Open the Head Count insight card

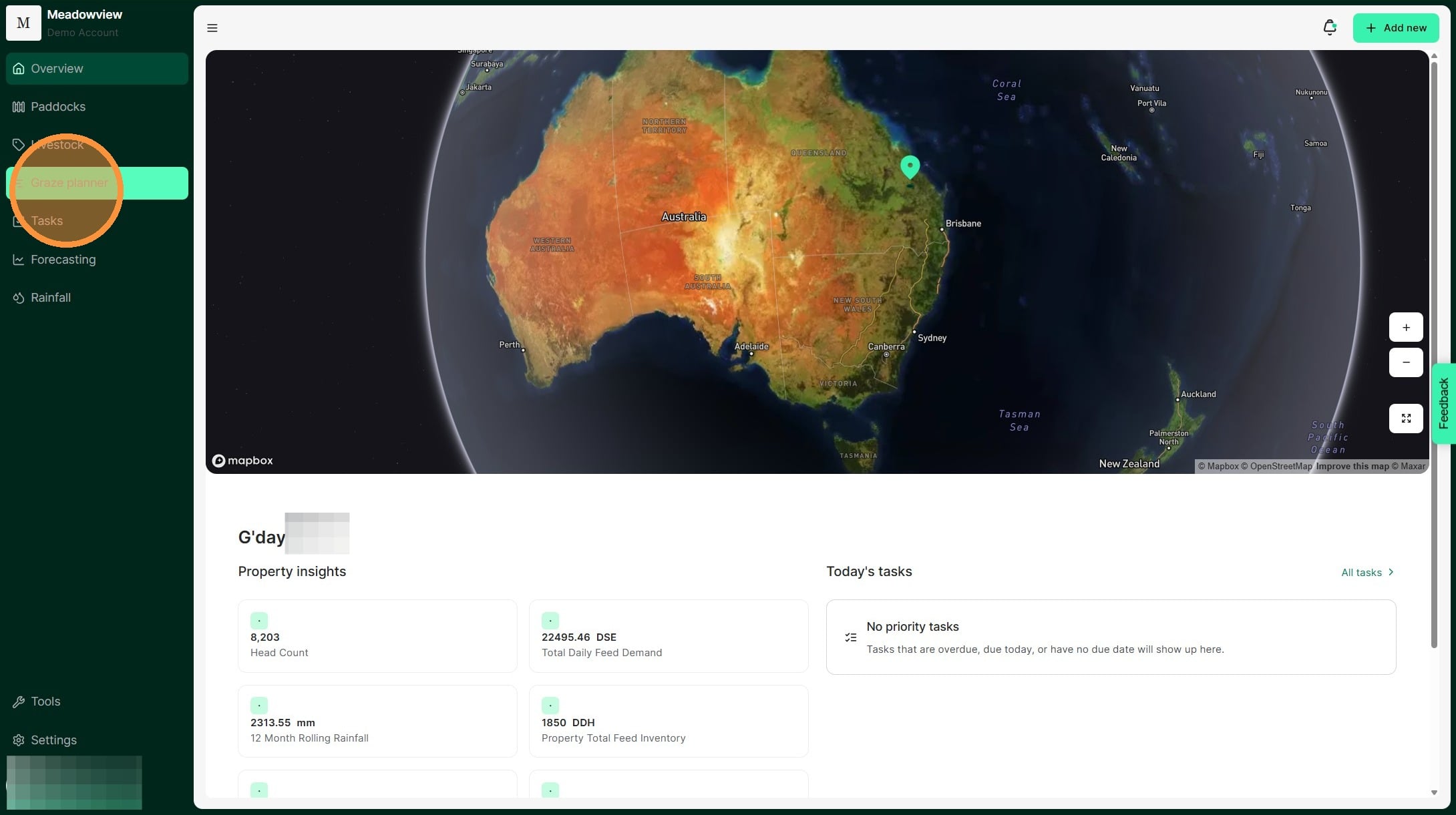[x=377, y=636]
